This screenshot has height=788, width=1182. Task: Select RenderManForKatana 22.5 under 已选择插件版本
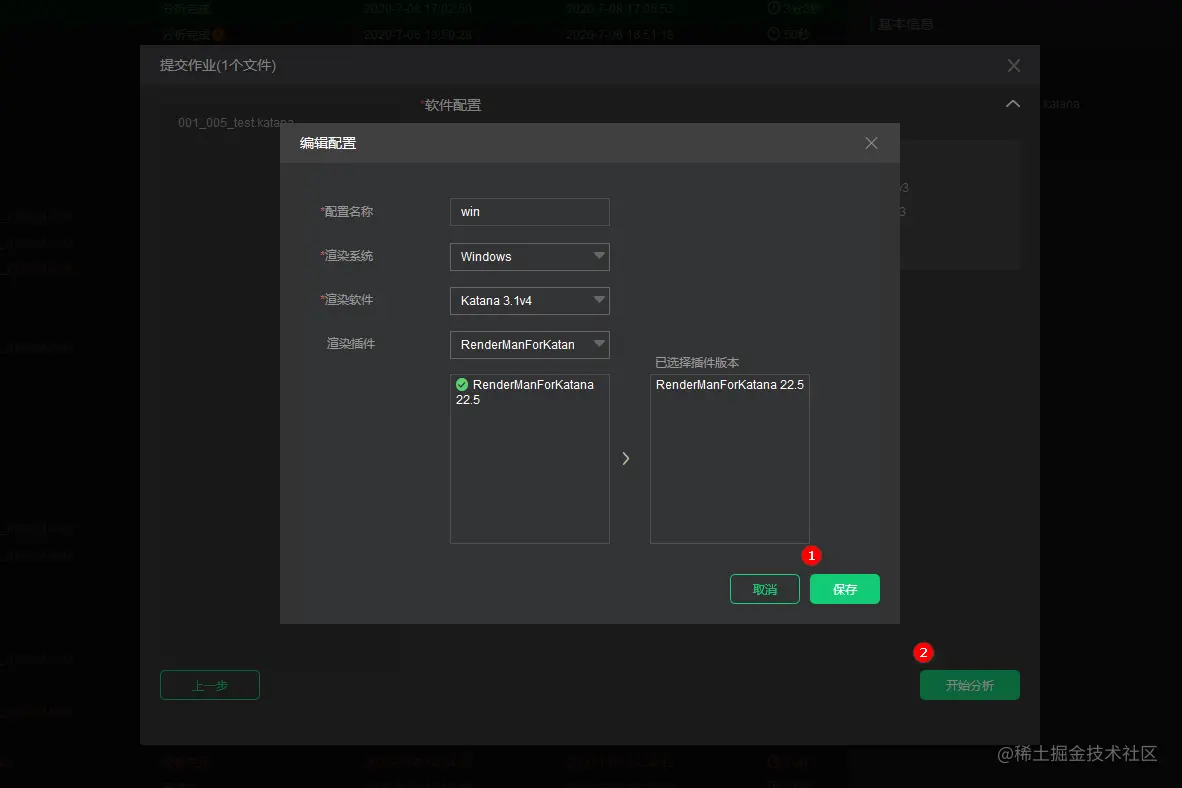click(x=730, y=383)
